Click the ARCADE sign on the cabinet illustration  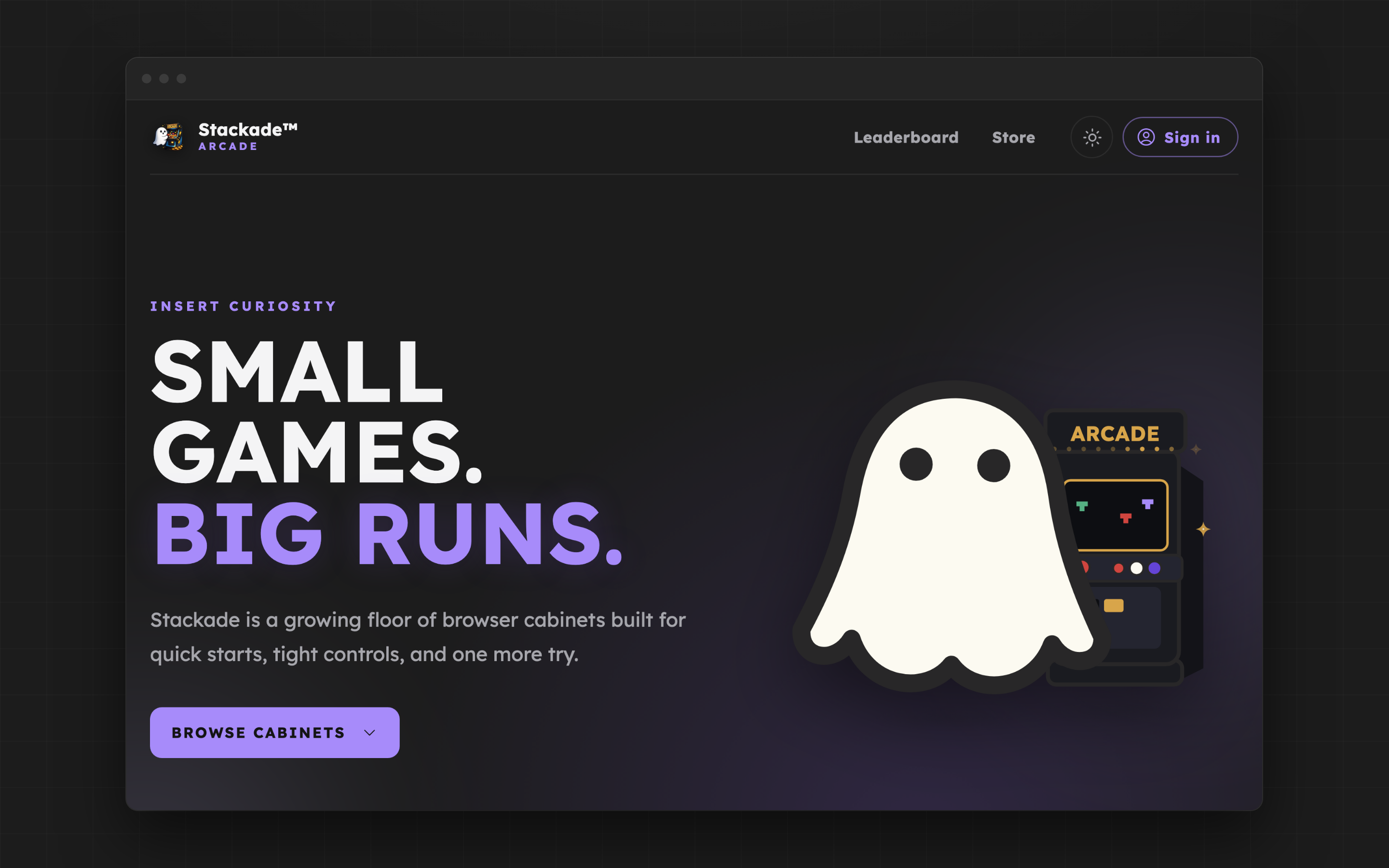(x=1115, y=434)
